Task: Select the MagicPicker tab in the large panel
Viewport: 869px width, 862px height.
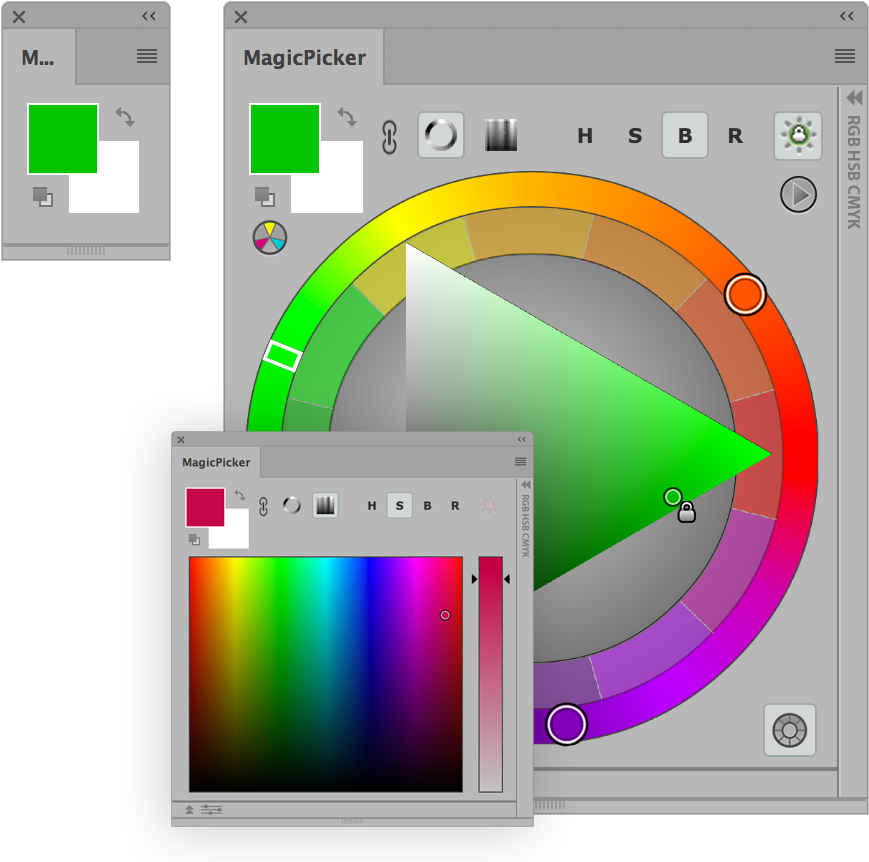Action: click(x=304, y=58)
